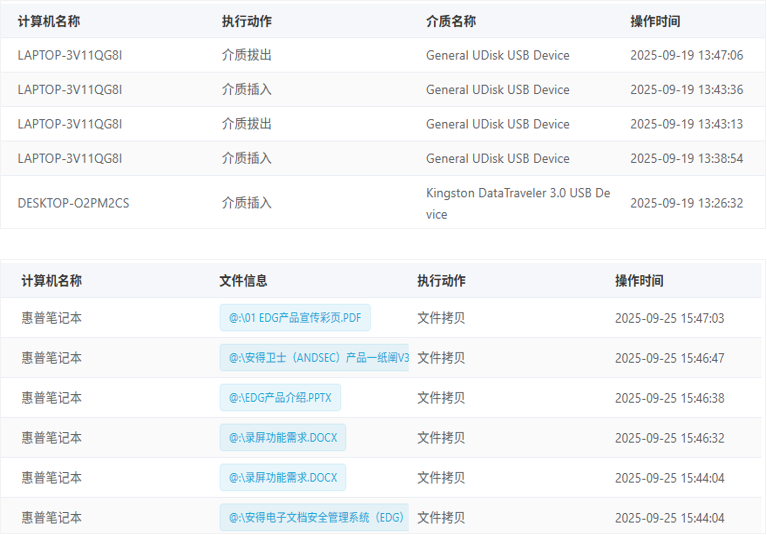Open the EDG产品介绍.PPTX file tag
This screenshot has height=535, width=767.
click(x=280, y=398)
